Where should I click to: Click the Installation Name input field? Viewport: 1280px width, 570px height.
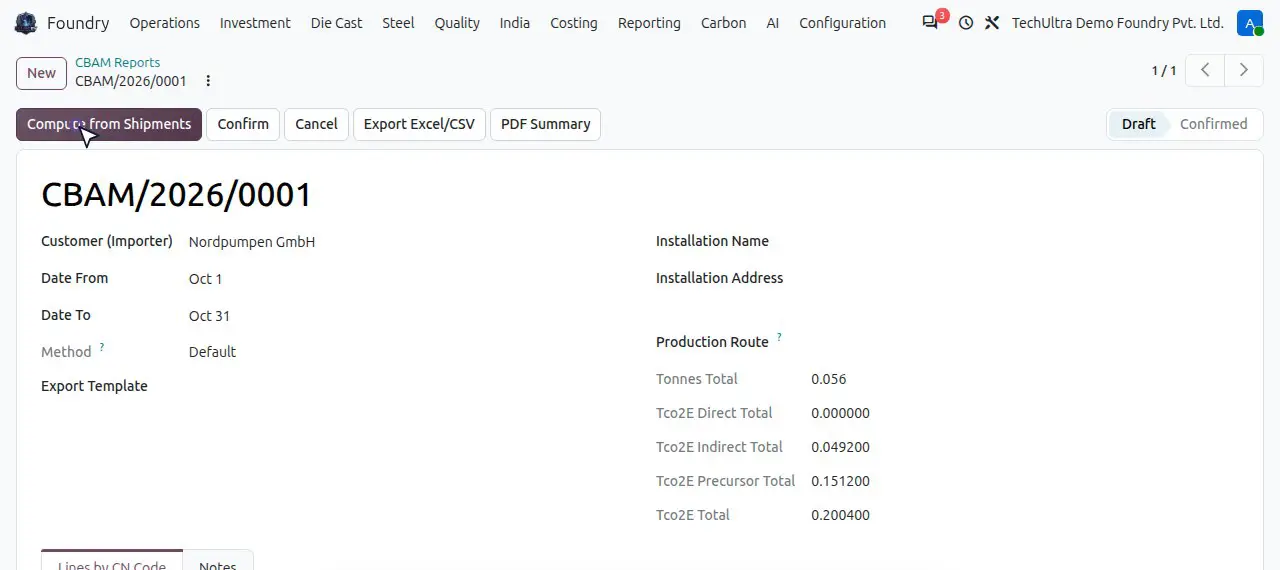(1025, 241)
